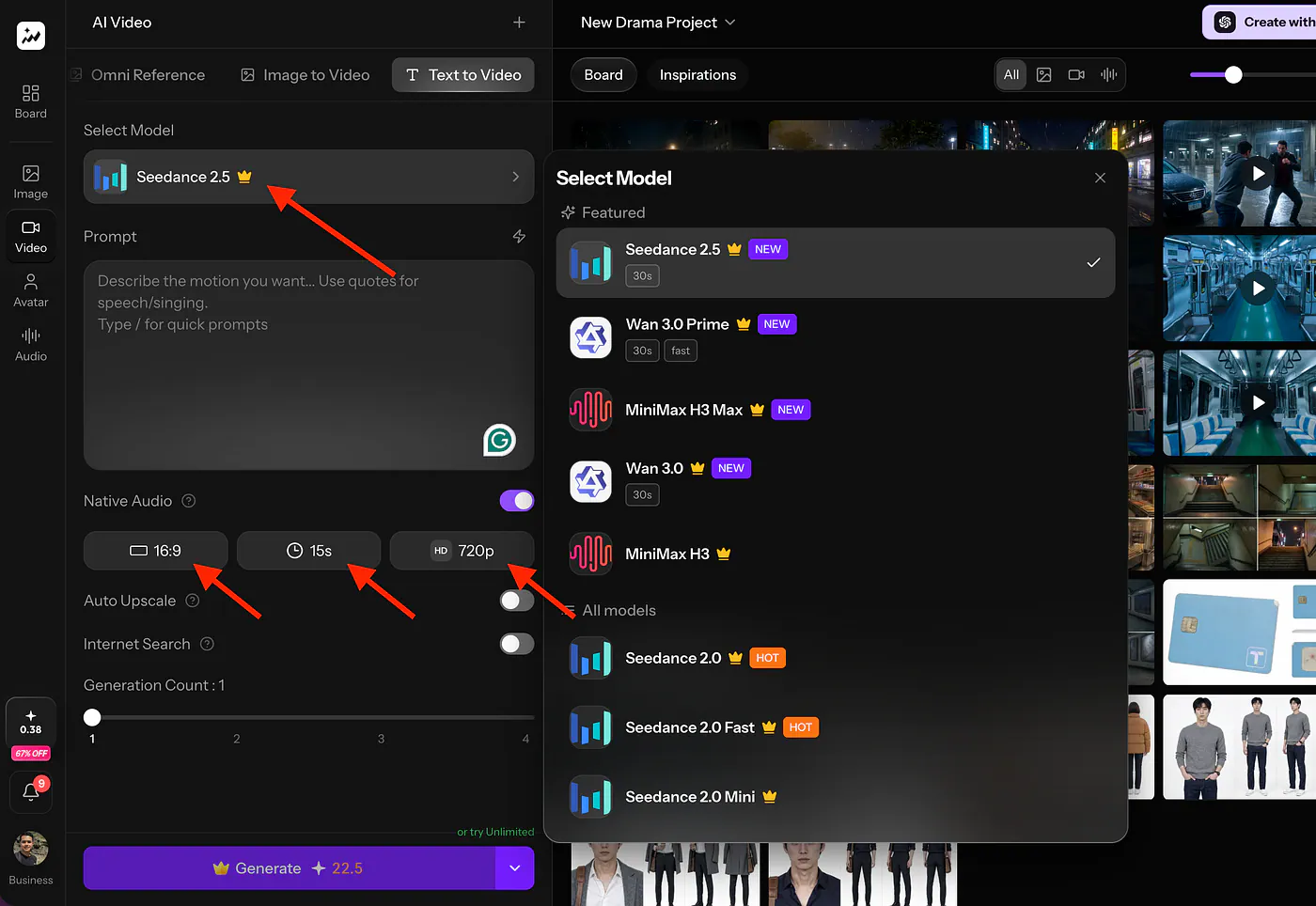Choose the MiniMax H3 model
This screenshot has height=906, width=1316.
836,554
